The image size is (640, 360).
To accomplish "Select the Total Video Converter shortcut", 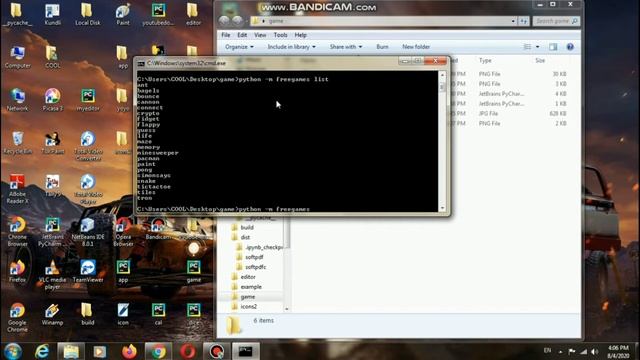I will tap(88, 146).
